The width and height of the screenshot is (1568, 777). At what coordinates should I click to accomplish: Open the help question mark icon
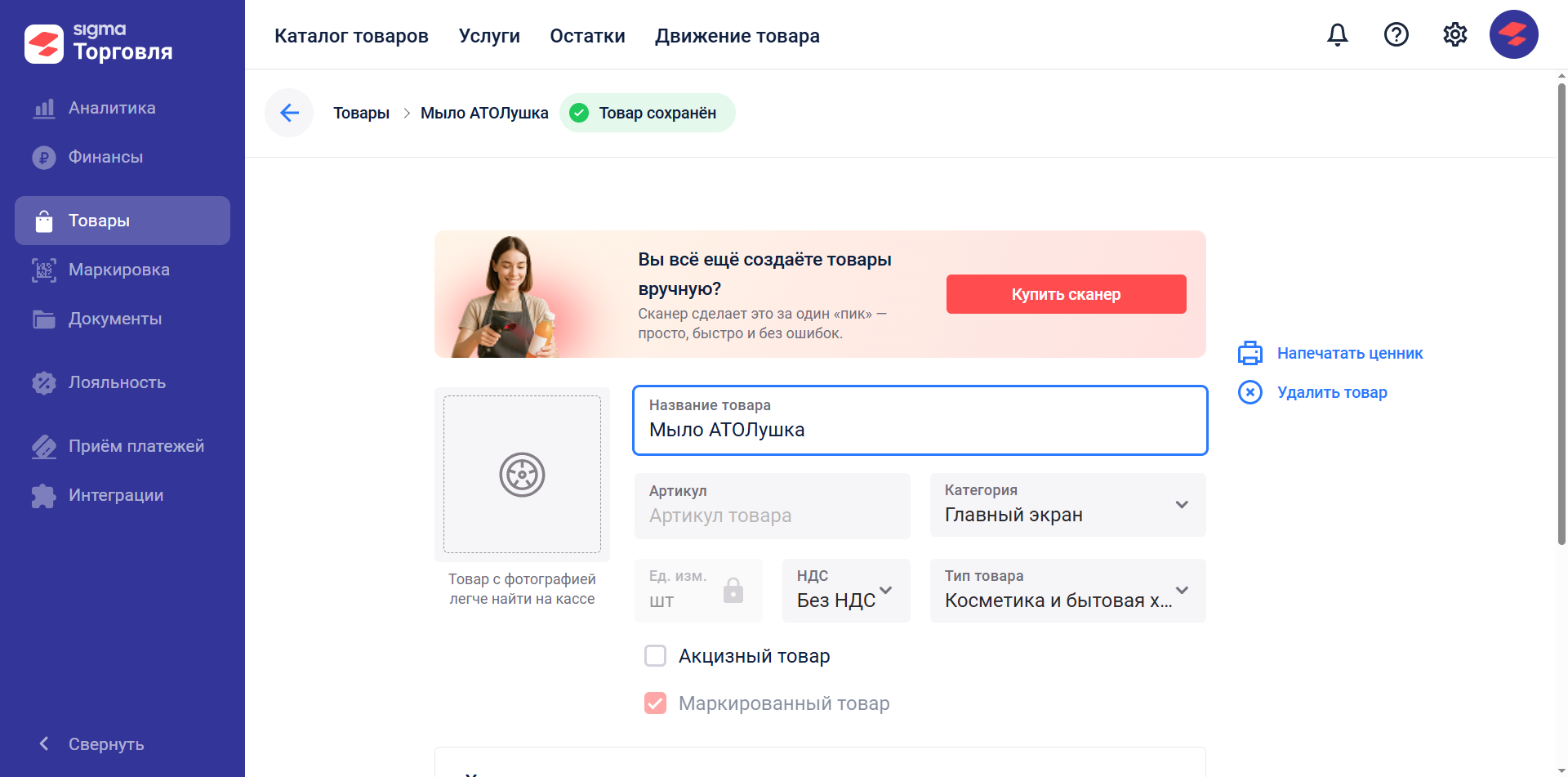1396,34
